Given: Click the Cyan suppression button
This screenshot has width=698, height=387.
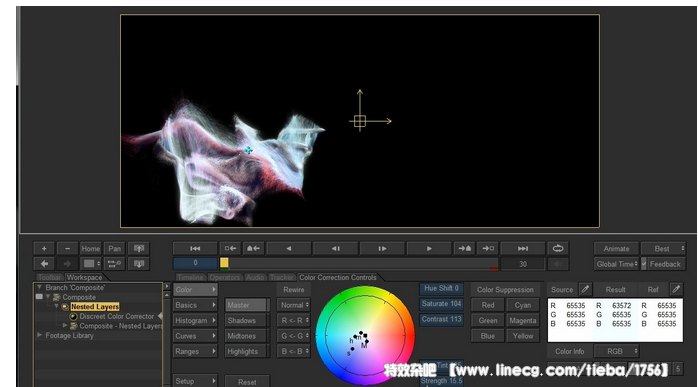Looking at the screenshot, I should click(523, 305).
